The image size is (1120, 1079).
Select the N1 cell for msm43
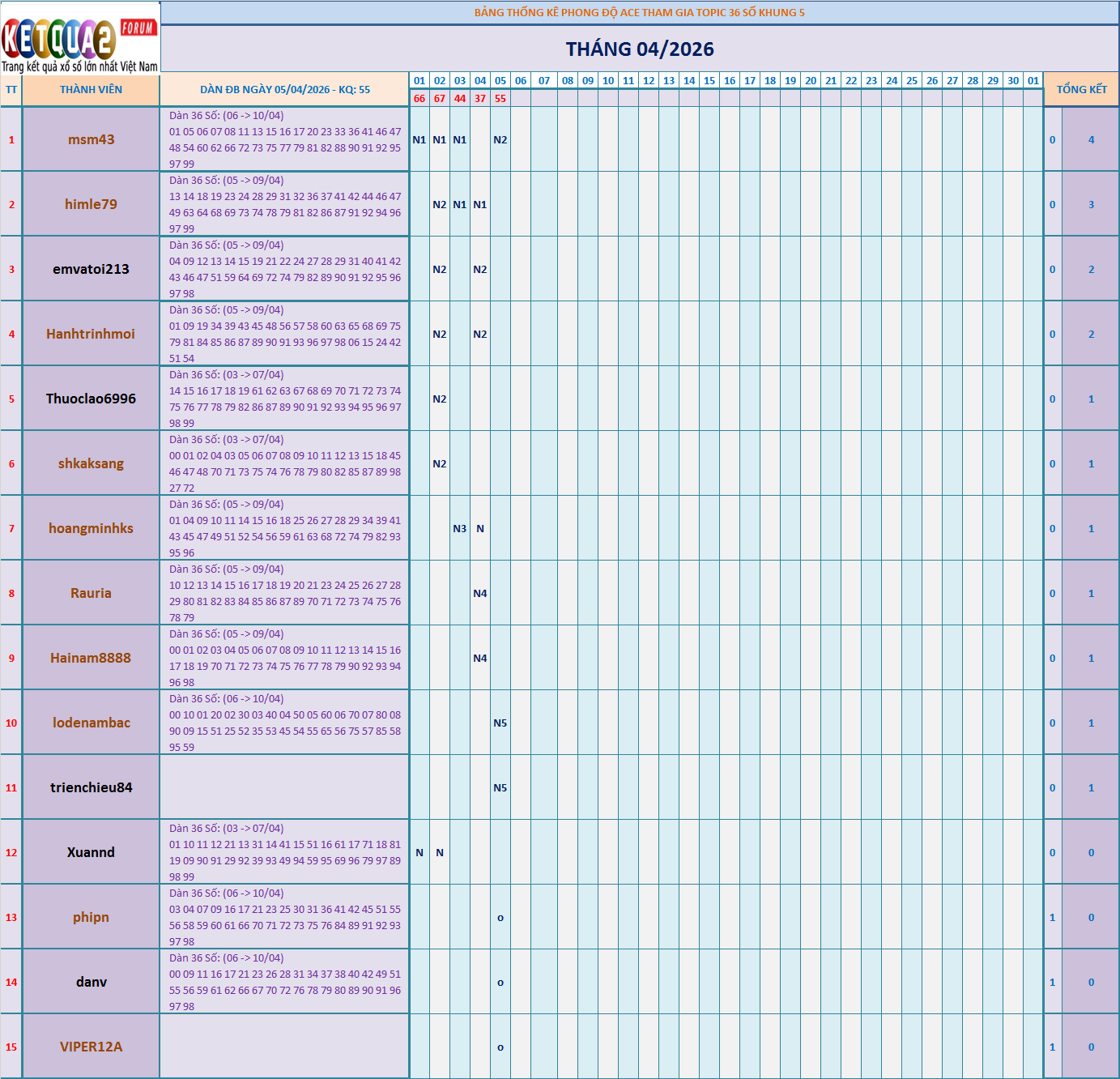419,139
